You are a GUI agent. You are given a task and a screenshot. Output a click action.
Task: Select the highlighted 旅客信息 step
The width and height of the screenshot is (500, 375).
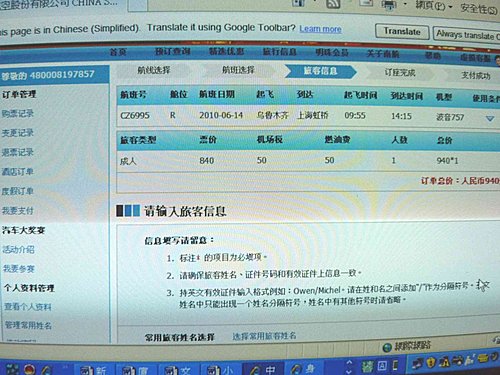tap(320, 71)
